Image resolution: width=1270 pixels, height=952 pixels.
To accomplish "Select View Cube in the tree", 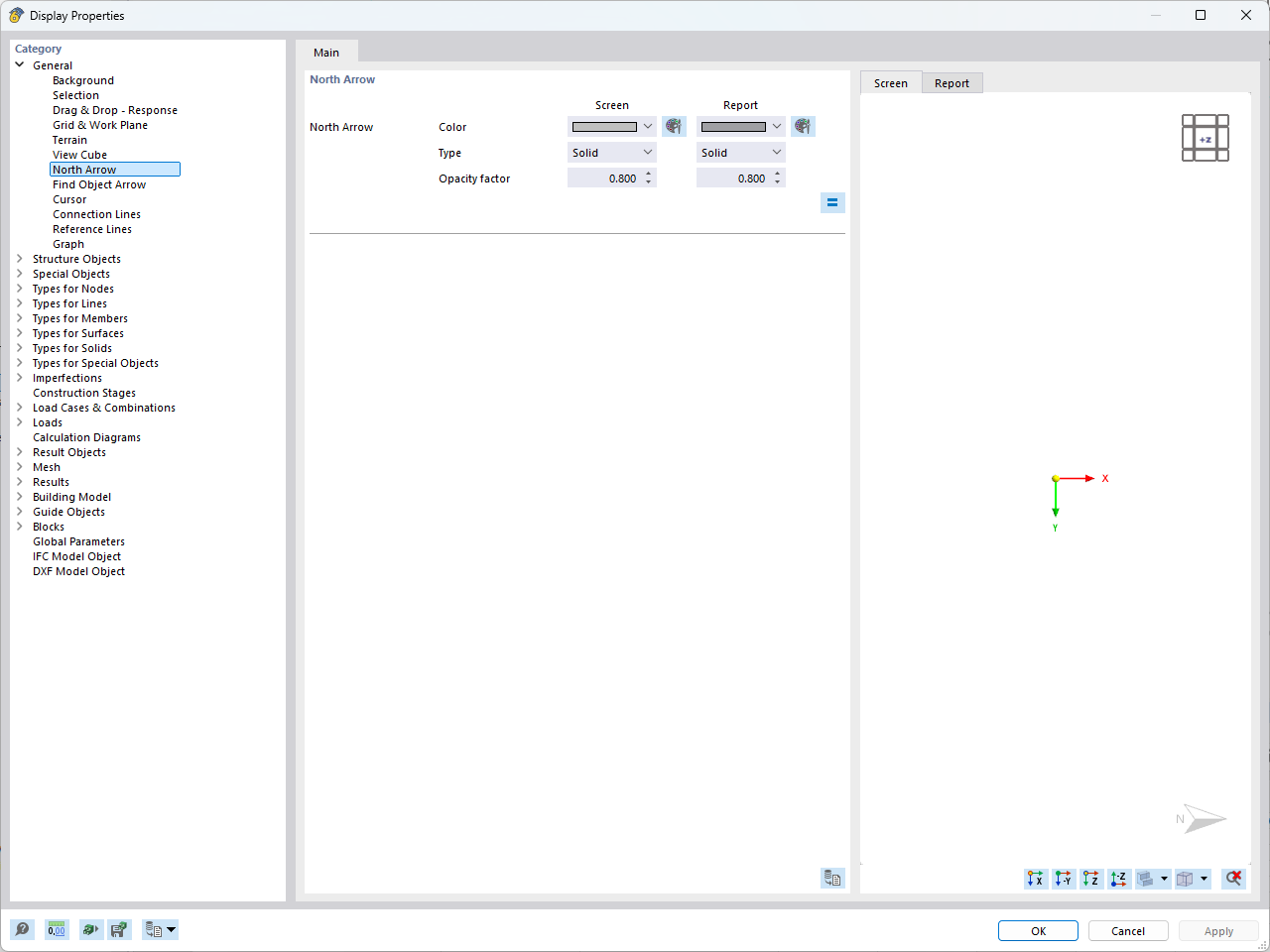I will (79, 155).
